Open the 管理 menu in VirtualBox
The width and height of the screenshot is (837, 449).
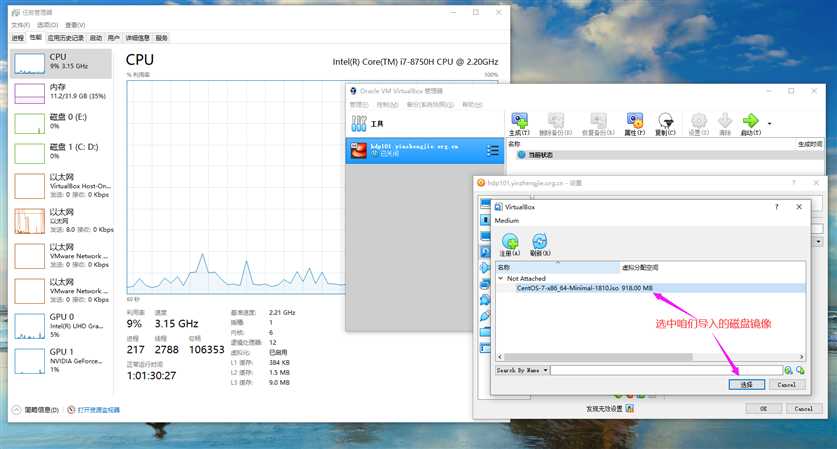click(359, 104)
